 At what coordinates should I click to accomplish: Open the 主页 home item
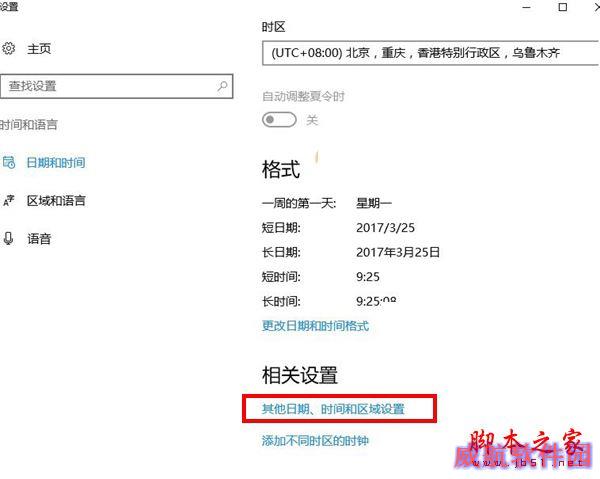(x=39, y=49)
